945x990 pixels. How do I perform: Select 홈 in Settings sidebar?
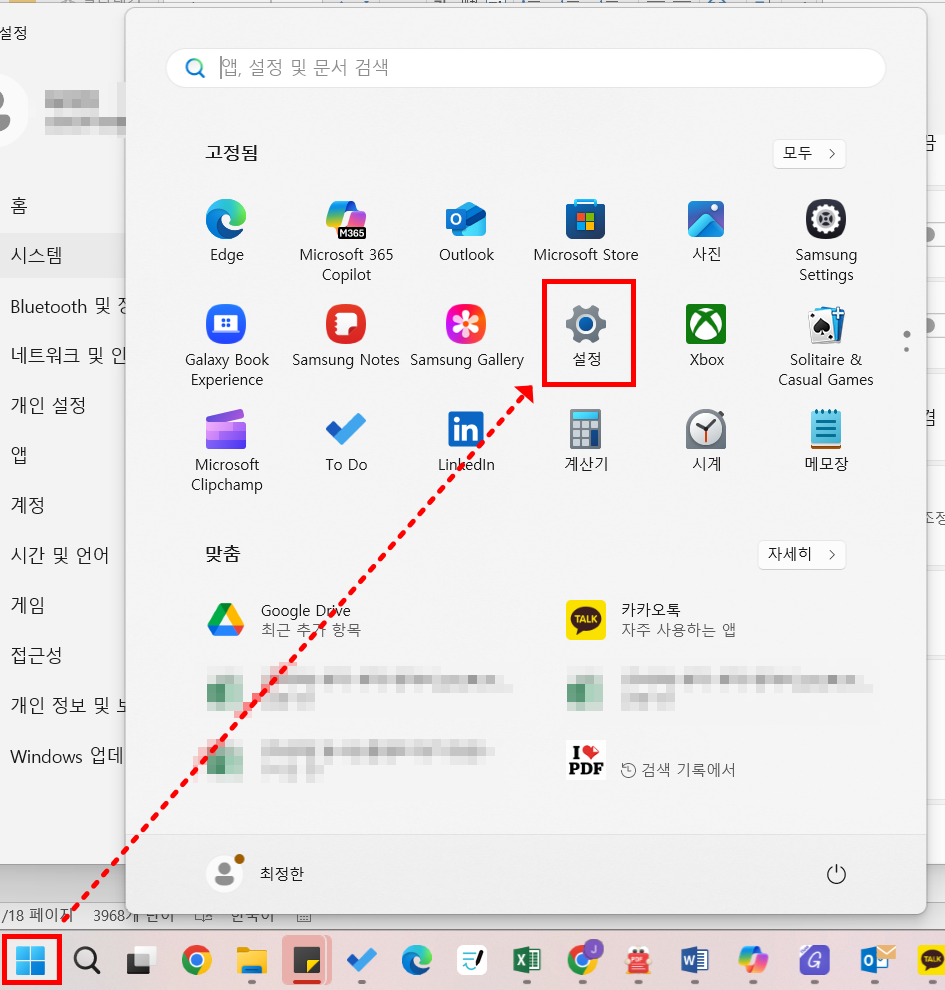[19, 206]
